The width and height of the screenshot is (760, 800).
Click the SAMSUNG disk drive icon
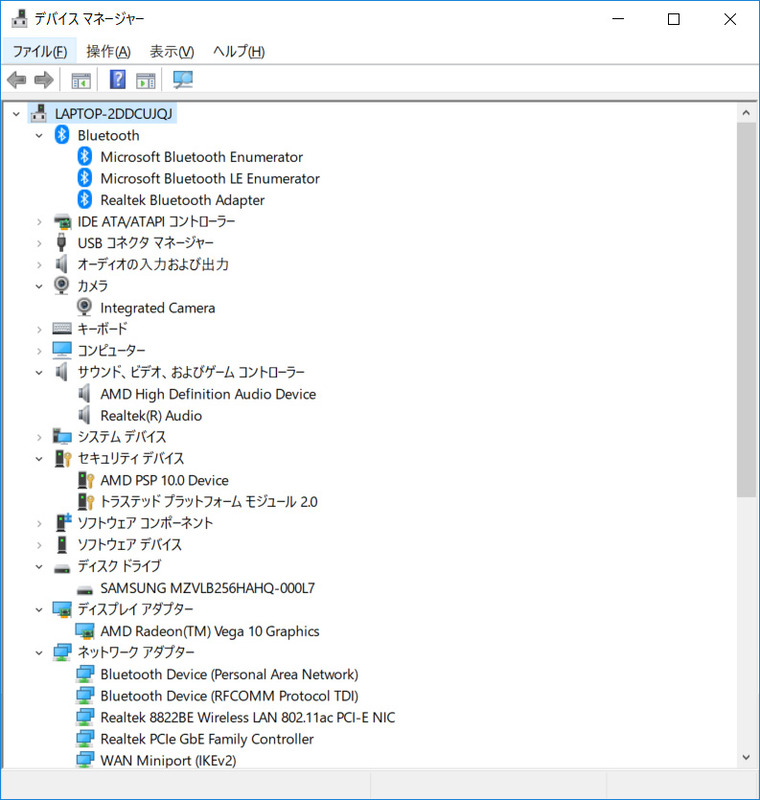pyautogui.click(x=85, y=590)
